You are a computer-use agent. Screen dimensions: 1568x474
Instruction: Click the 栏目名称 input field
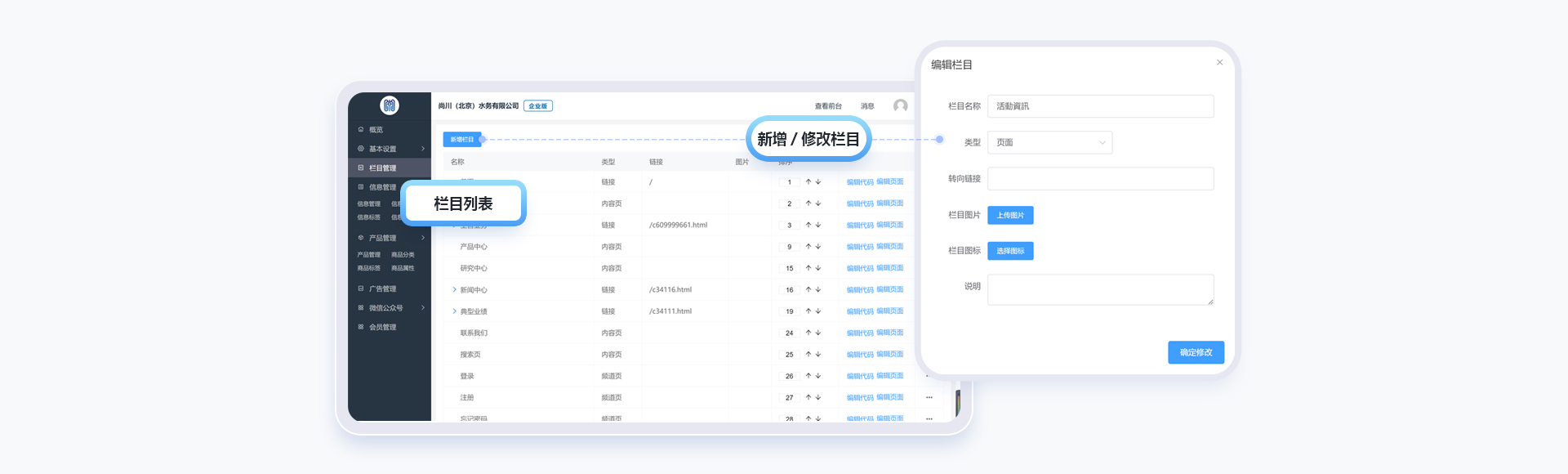[1100, 106]
